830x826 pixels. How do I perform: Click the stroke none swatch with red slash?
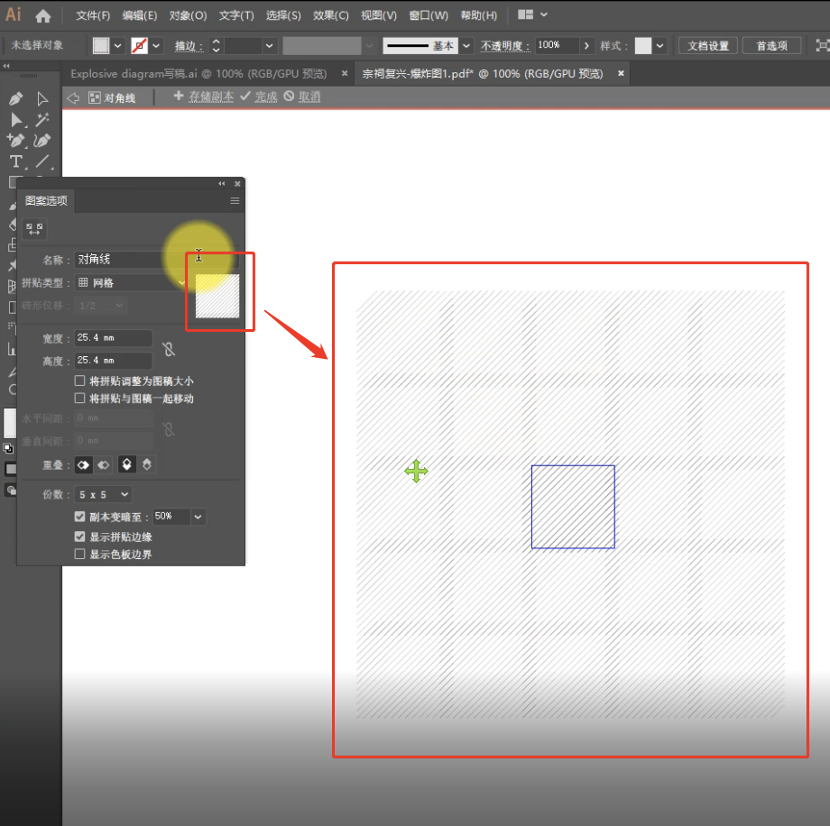[x=139, y=46]
